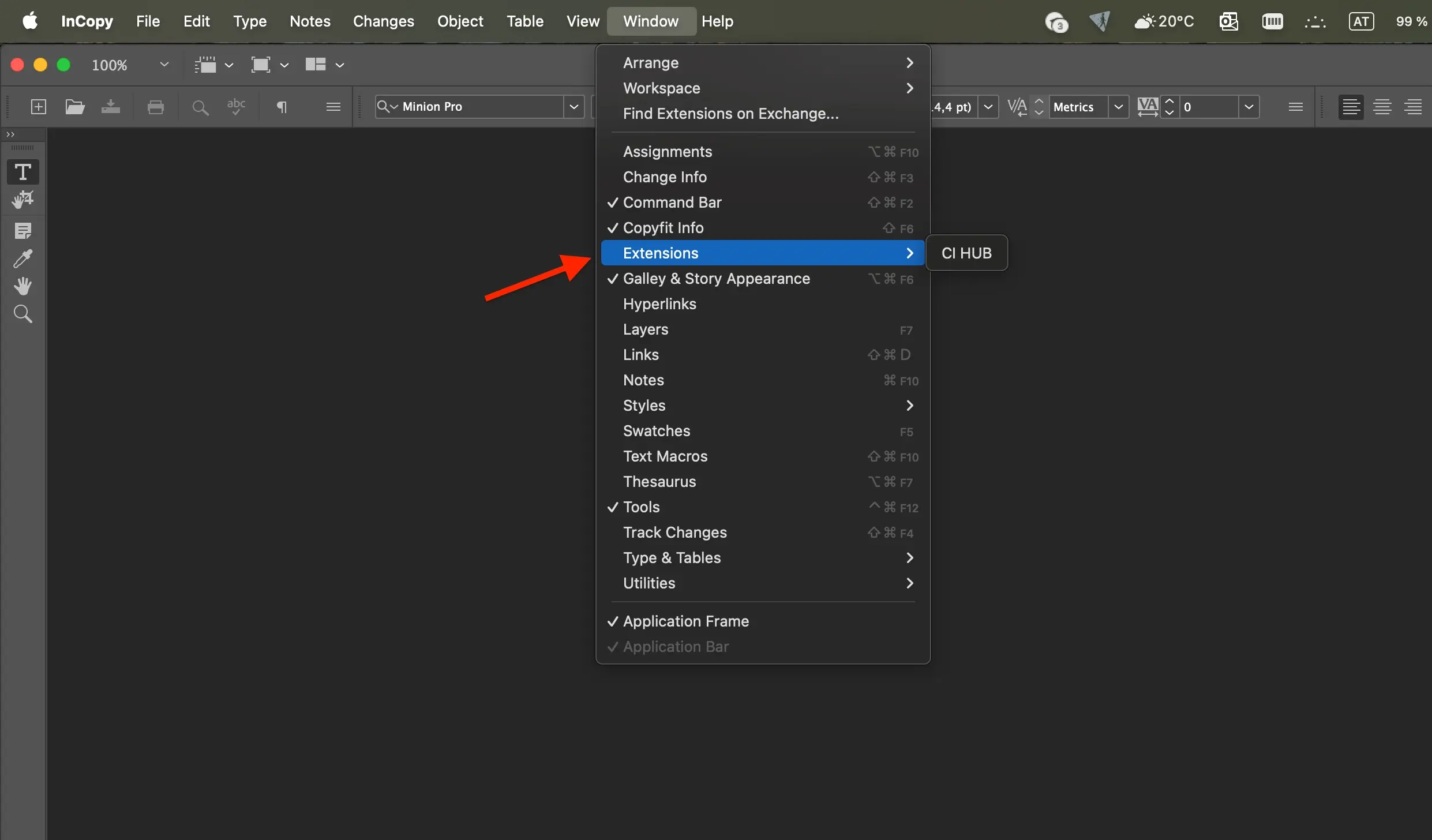Open the tracking value dropdown
1432x840 pixels.
[x=1249, y=107]
